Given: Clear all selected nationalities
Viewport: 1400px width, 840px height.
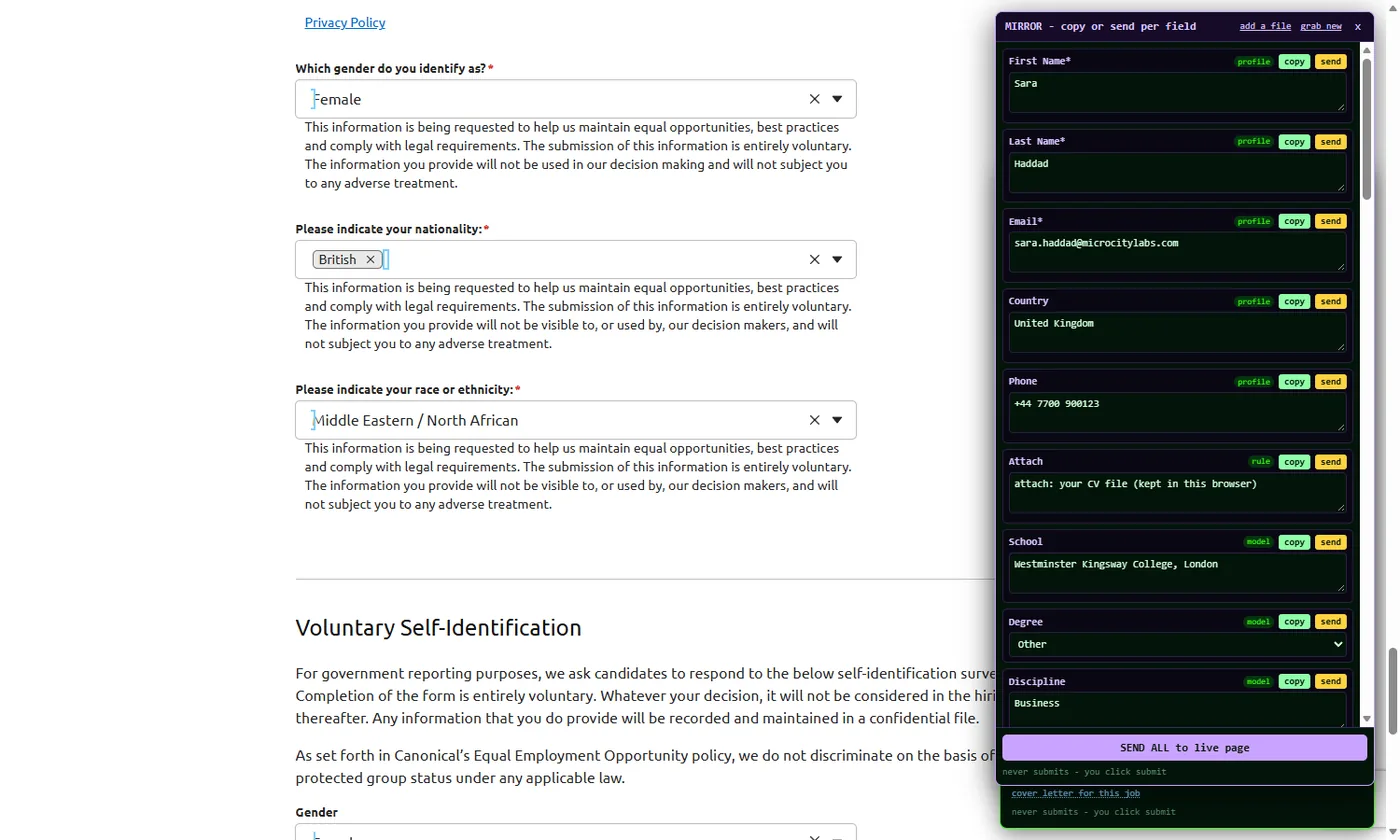Looking at the screenshot, I should tap(814, 260).
